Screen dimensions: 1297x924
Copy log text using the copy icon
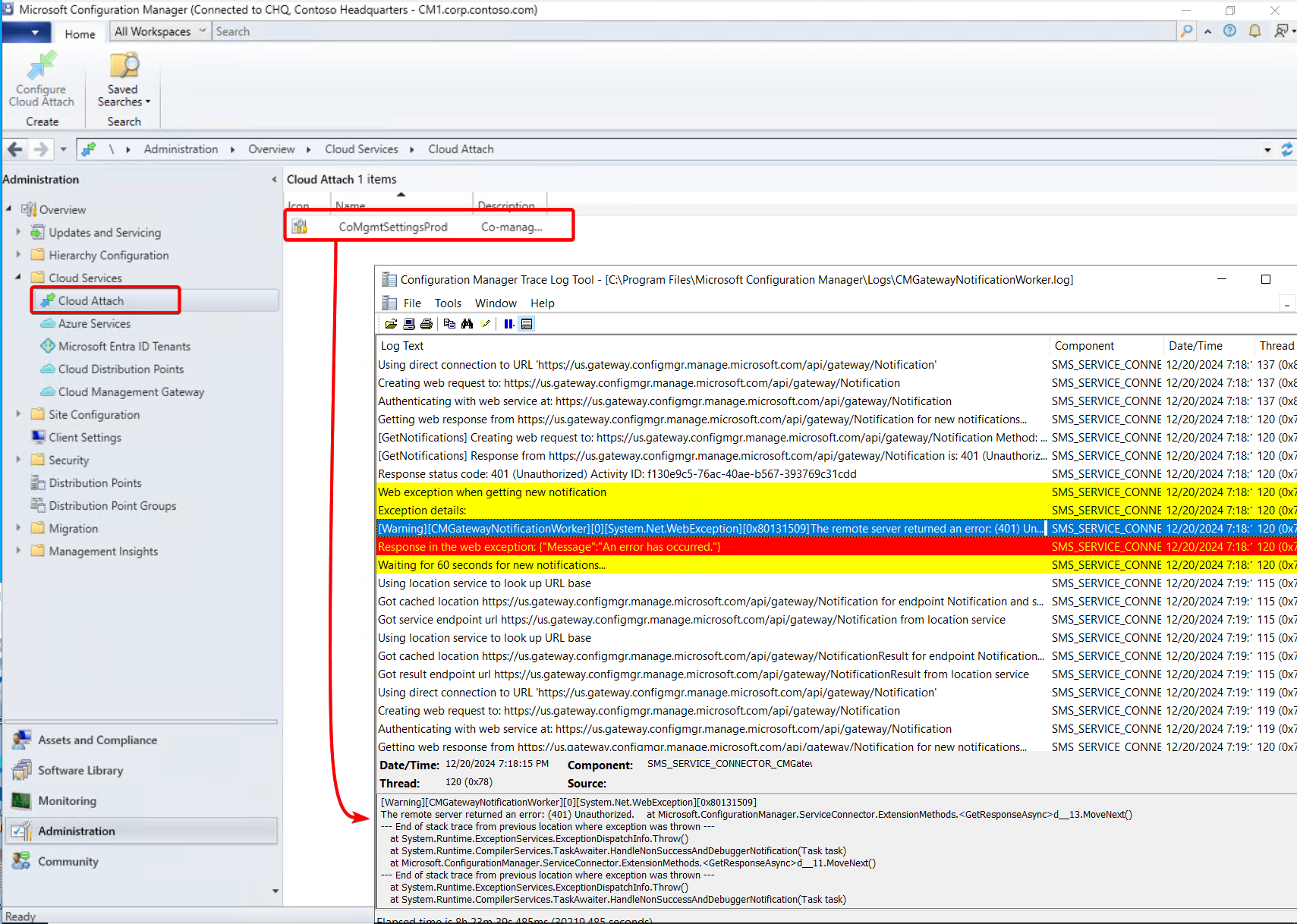pyautogui.click(x=449, y=324)
